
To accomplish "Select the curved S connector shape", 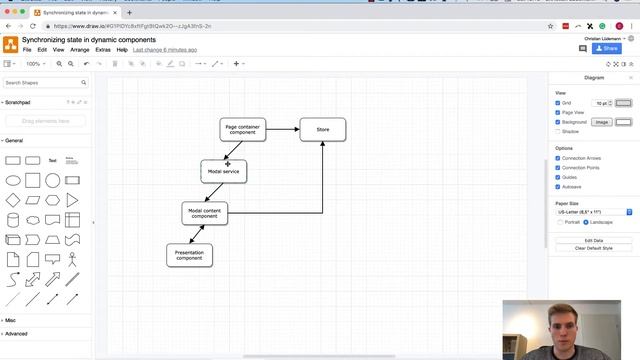I will click(x=13, y=279).
